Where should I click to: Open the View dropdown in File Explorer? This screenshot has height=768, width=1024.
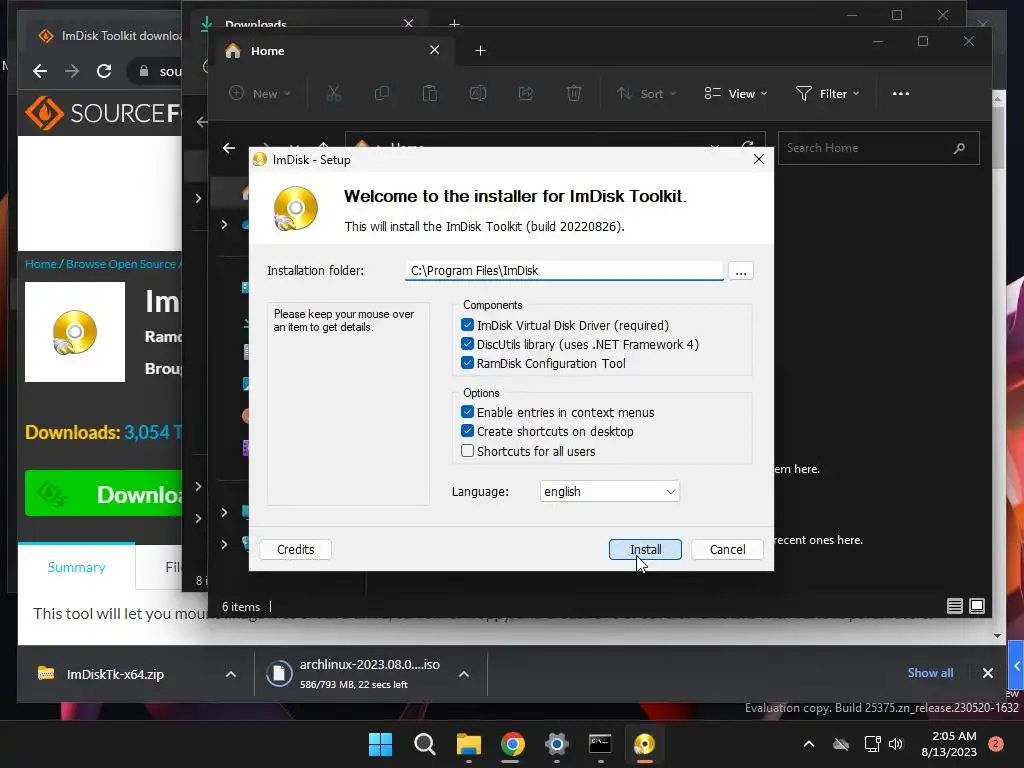tap(735, 93)
